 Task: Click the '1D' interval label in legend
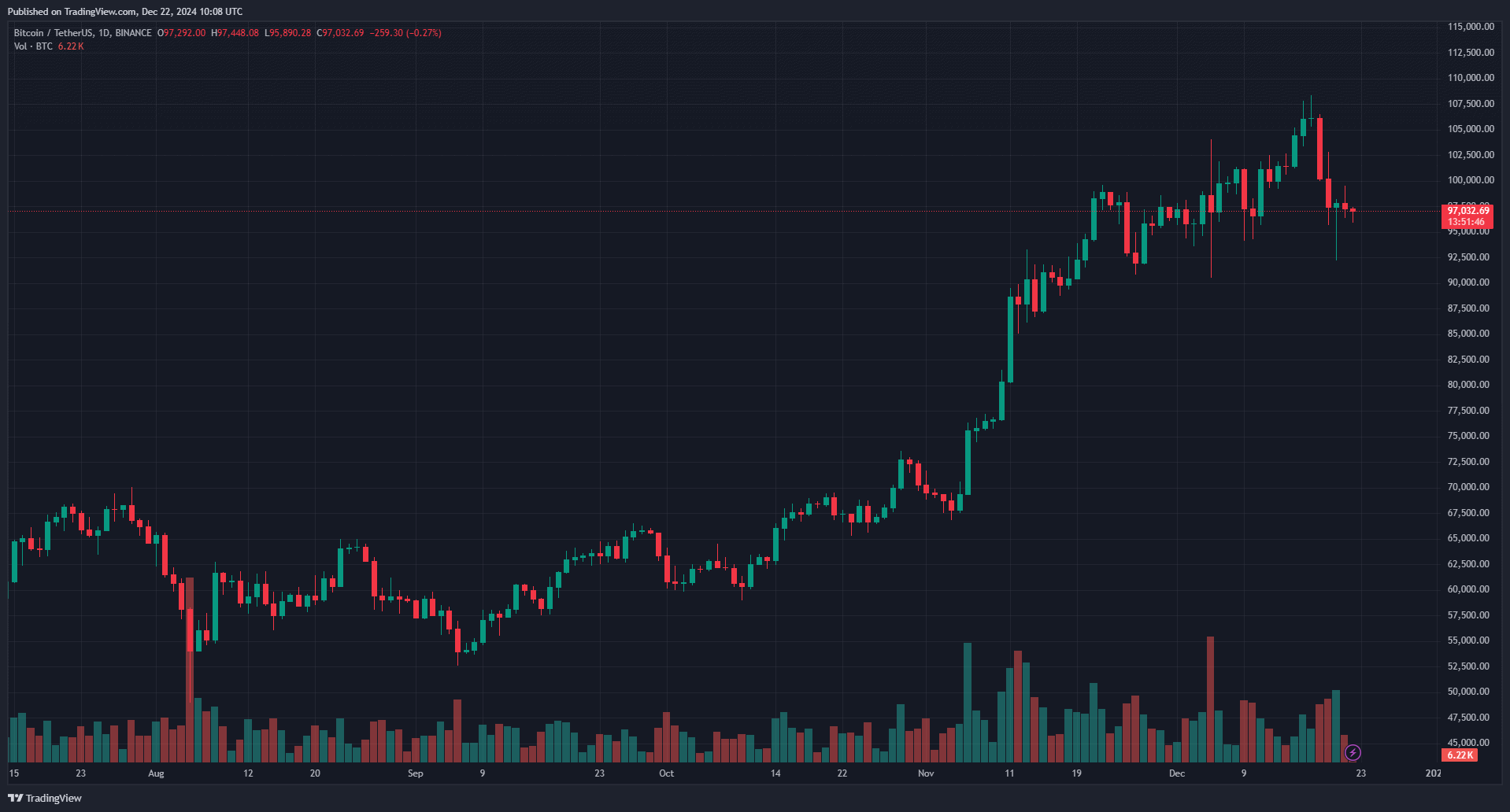(x=104, y=33)
